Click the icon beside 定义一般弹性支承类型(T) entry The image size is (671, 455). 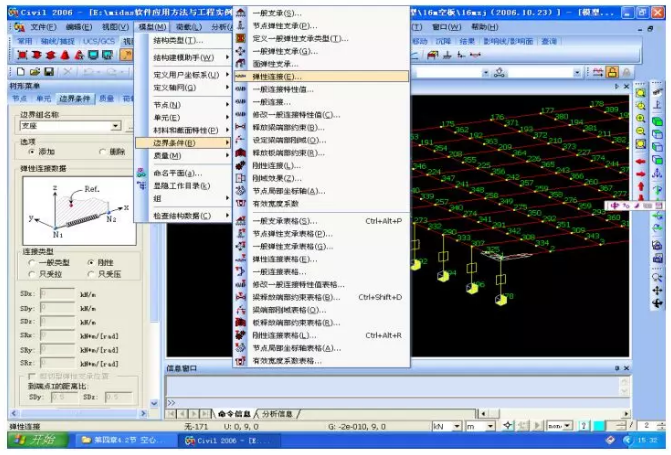point(241,38)
